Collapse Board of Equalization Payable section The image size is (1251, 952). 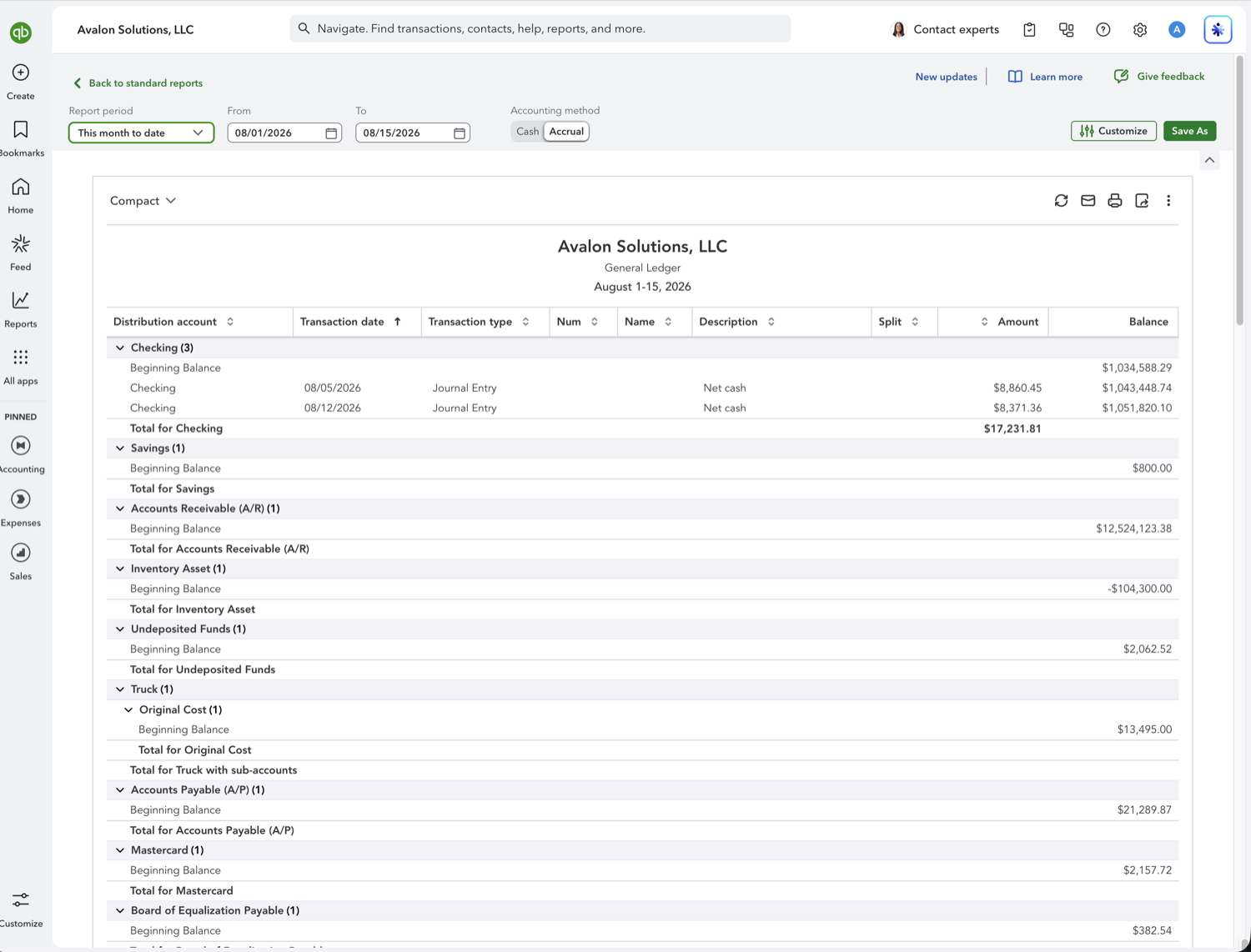pos(120,911)
